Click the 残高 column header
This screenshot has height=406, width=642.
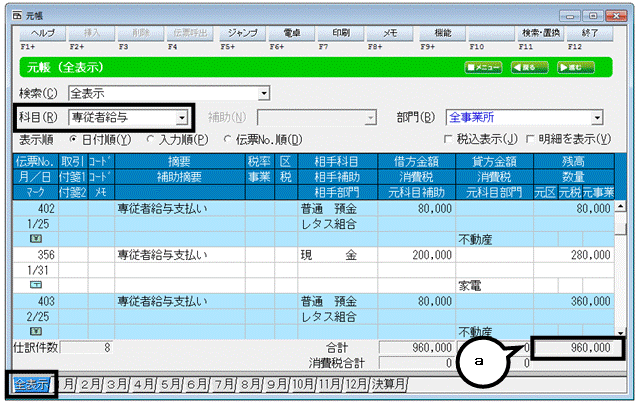coord(574,162)
